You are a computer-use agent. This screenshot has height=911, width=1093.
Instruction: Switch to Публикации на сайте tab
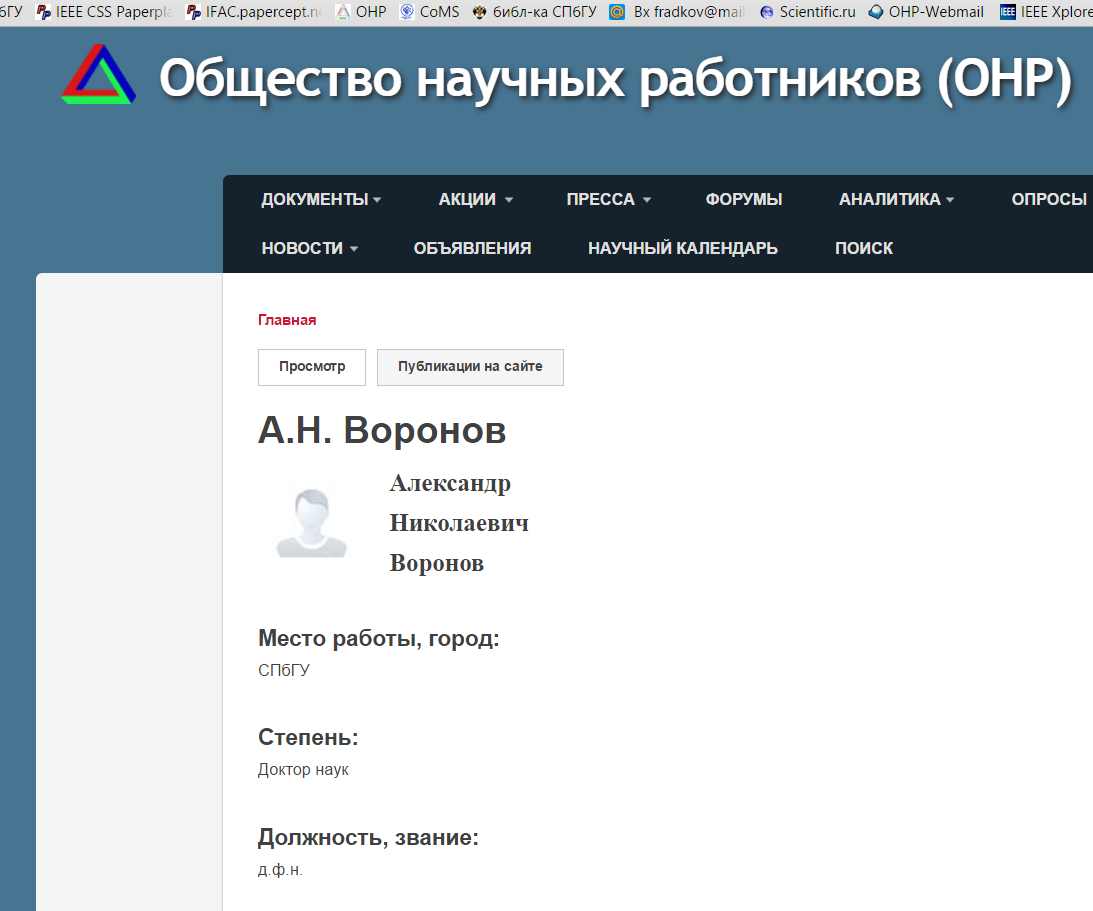pyautogui.click(x=470, y=367)
